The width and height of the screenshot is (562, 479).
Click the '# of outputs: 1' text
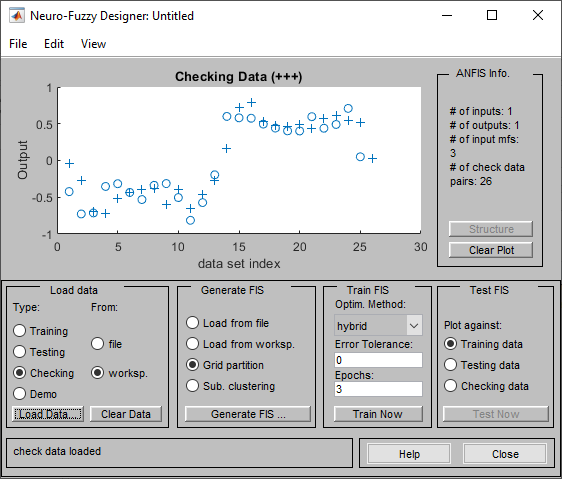485,125
